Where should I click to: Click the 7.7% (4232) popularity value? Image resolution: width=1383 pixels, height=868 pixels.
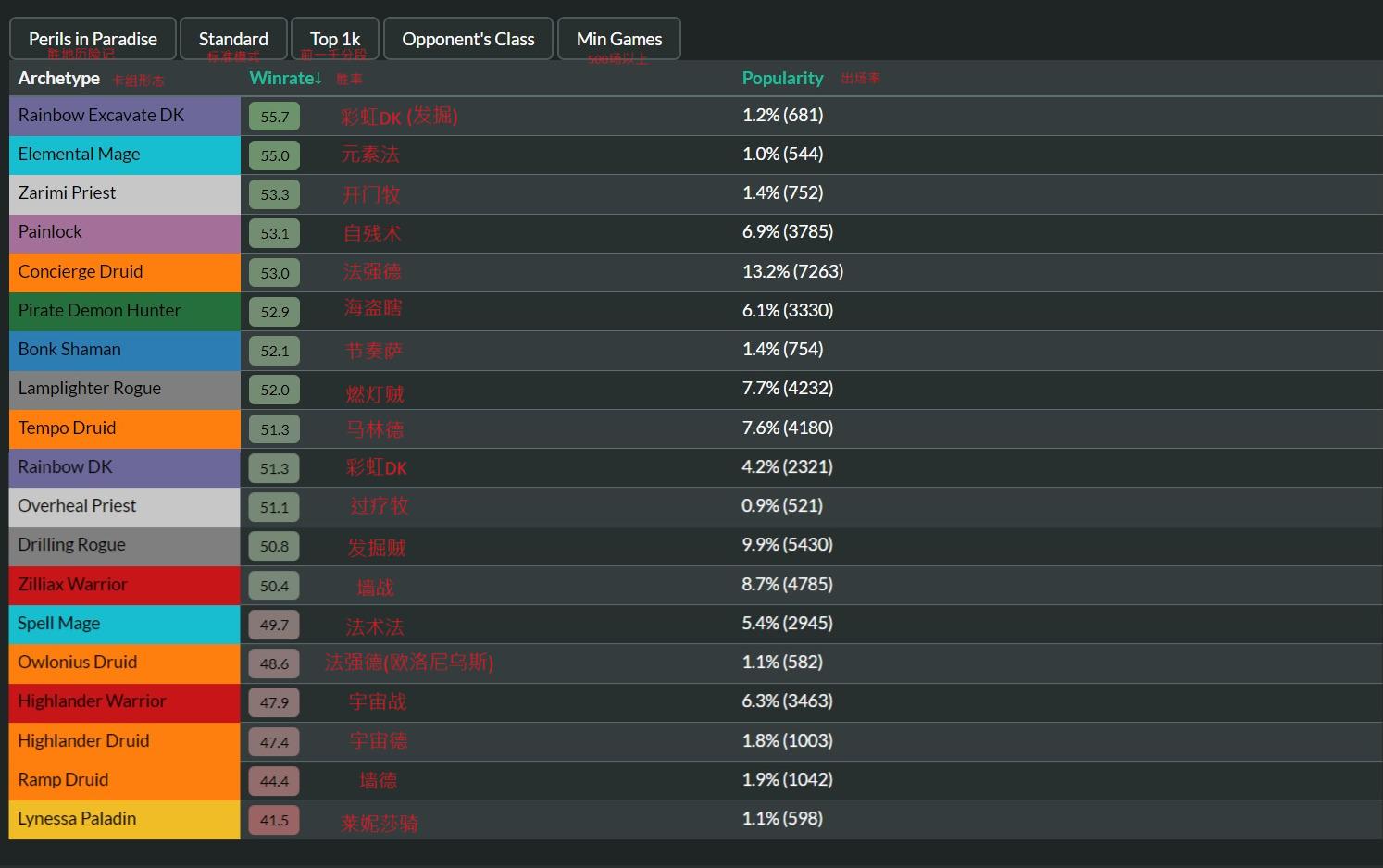pos(788,389)
